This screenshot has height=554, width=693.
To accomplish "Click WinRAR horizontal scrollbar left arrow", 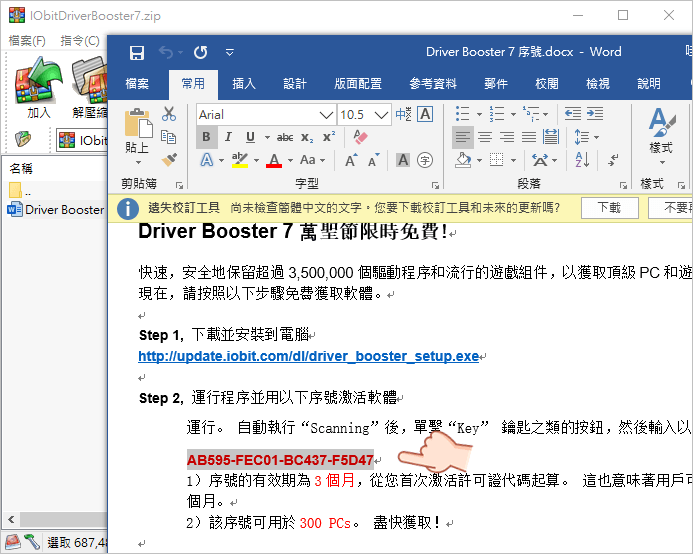I will 11,519.
